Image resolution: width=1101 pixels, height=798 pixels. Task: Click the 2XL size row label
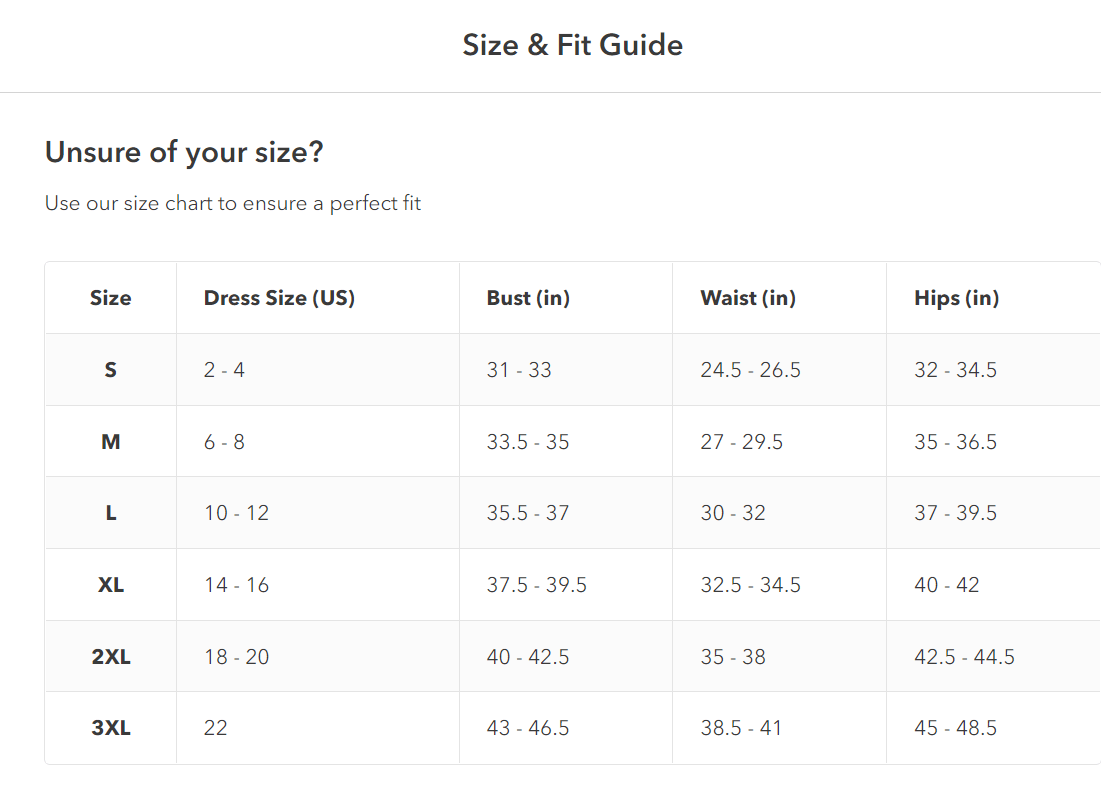[x=110, y=657]
